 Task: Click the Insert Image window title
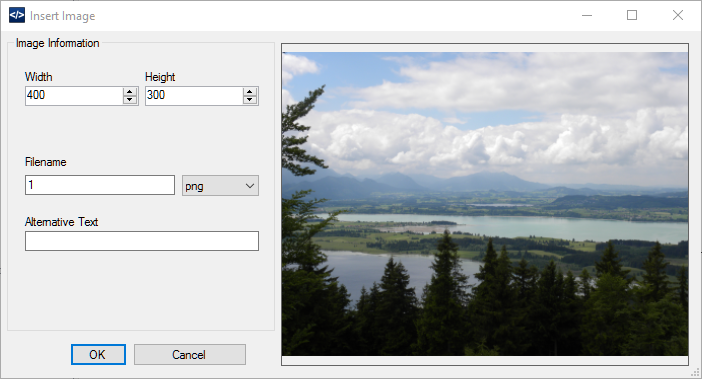63,16
